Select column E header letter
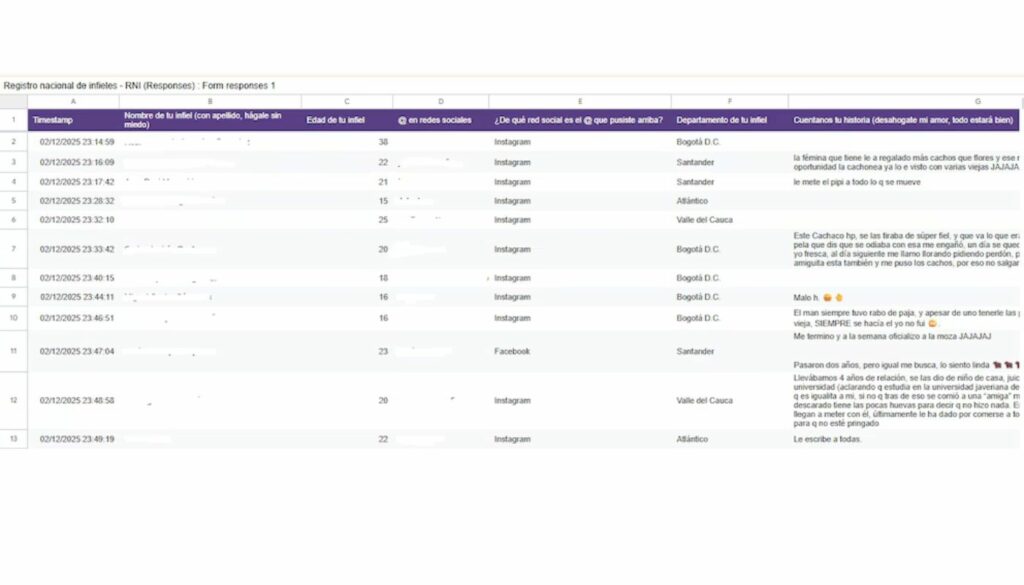 pos(580,101)
